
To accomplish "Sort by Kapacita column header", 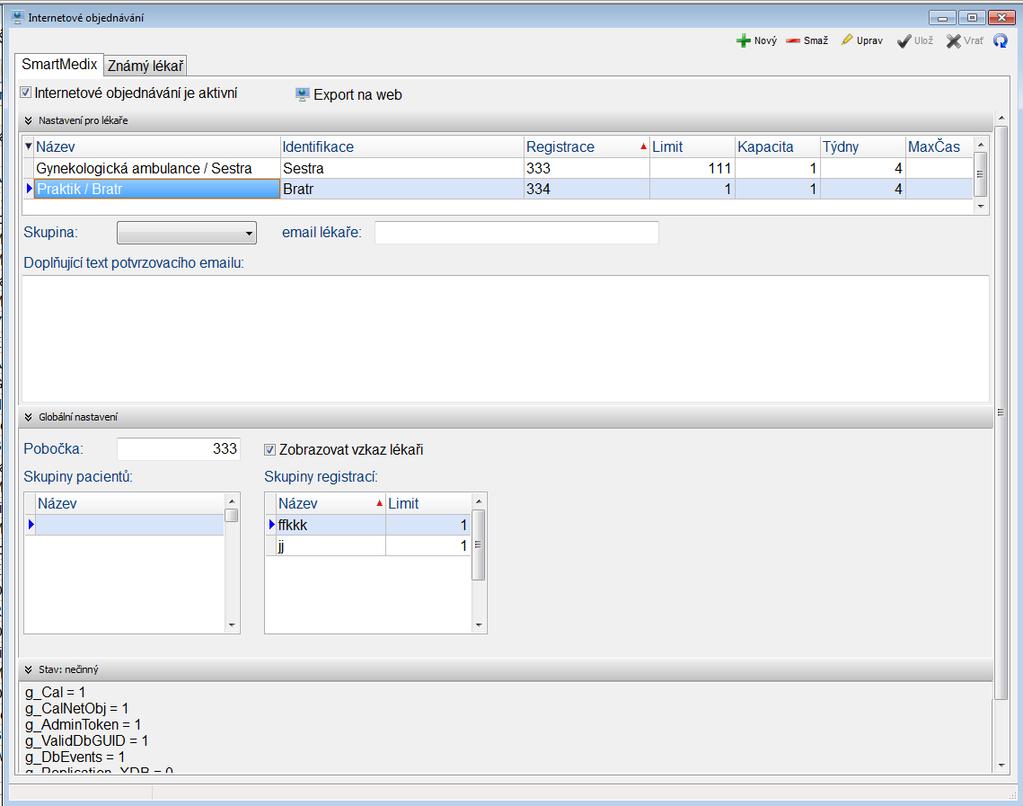I will coord(777,147).
